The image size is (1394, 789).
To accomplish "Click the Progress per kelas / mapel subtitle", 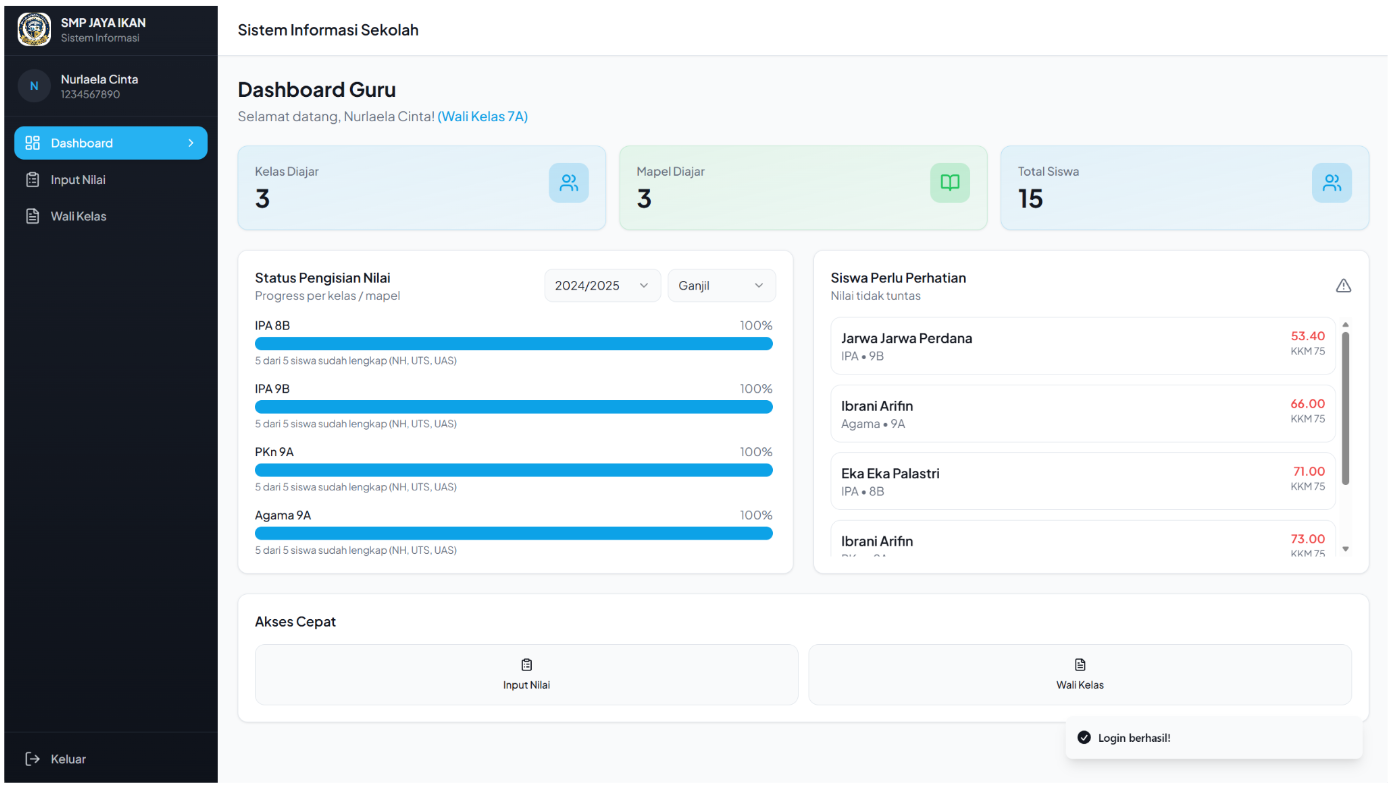I will [x=327, y=296].
